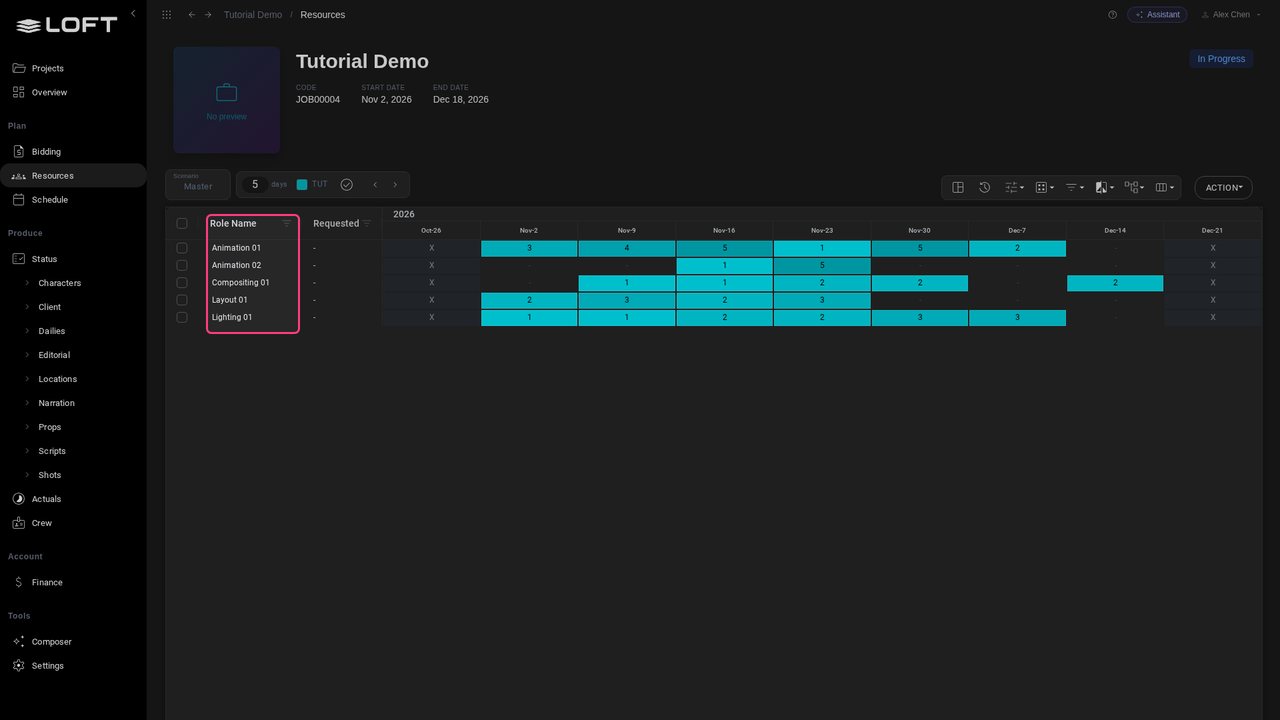Open the grid density dropdown
This screenshot has height=720, width=1280.
pyautogui.click(x=1044, y=187)
